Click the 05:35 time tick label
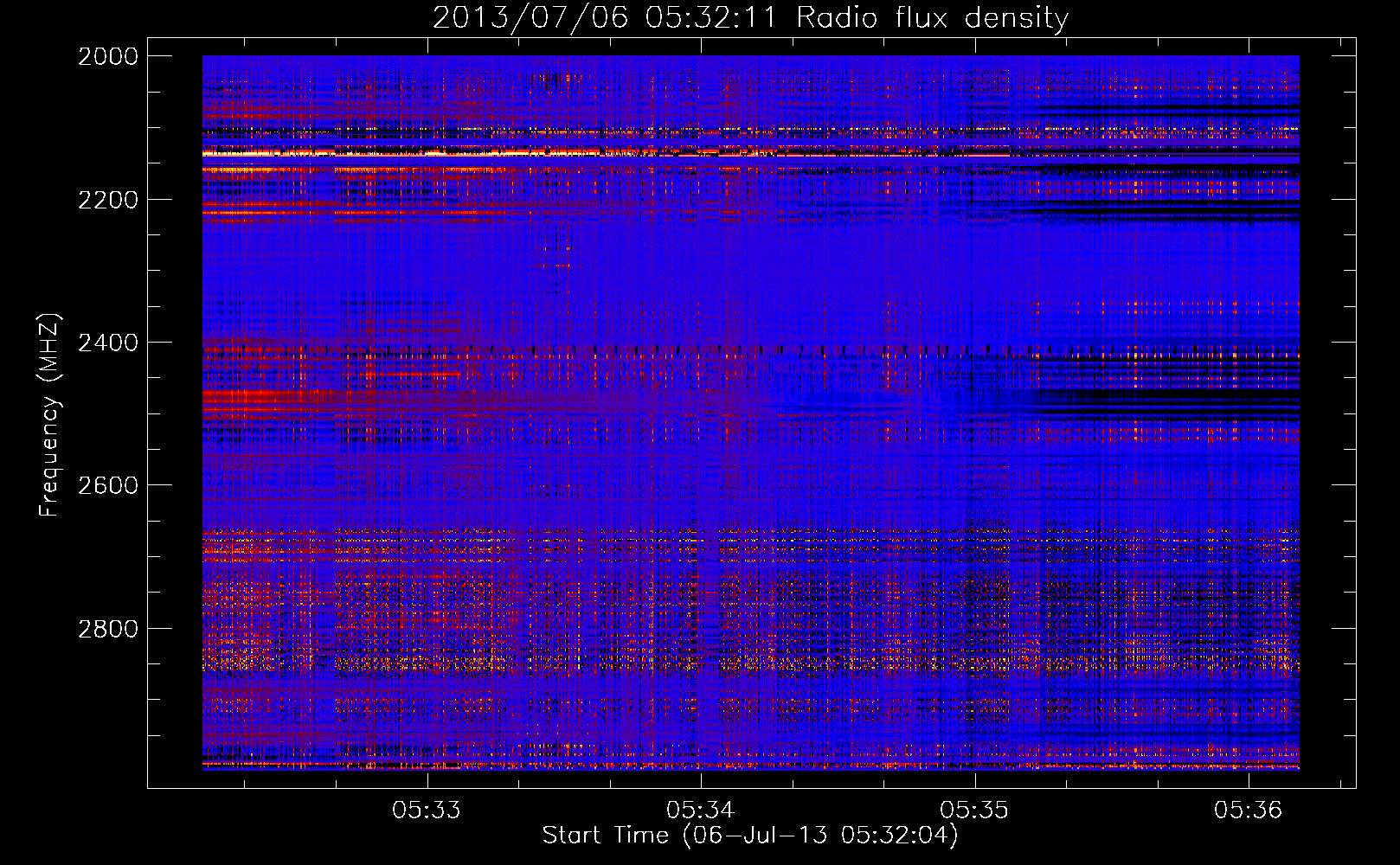Image resolution: width=1400 pixels, height=865 pixels. point(974,810)
